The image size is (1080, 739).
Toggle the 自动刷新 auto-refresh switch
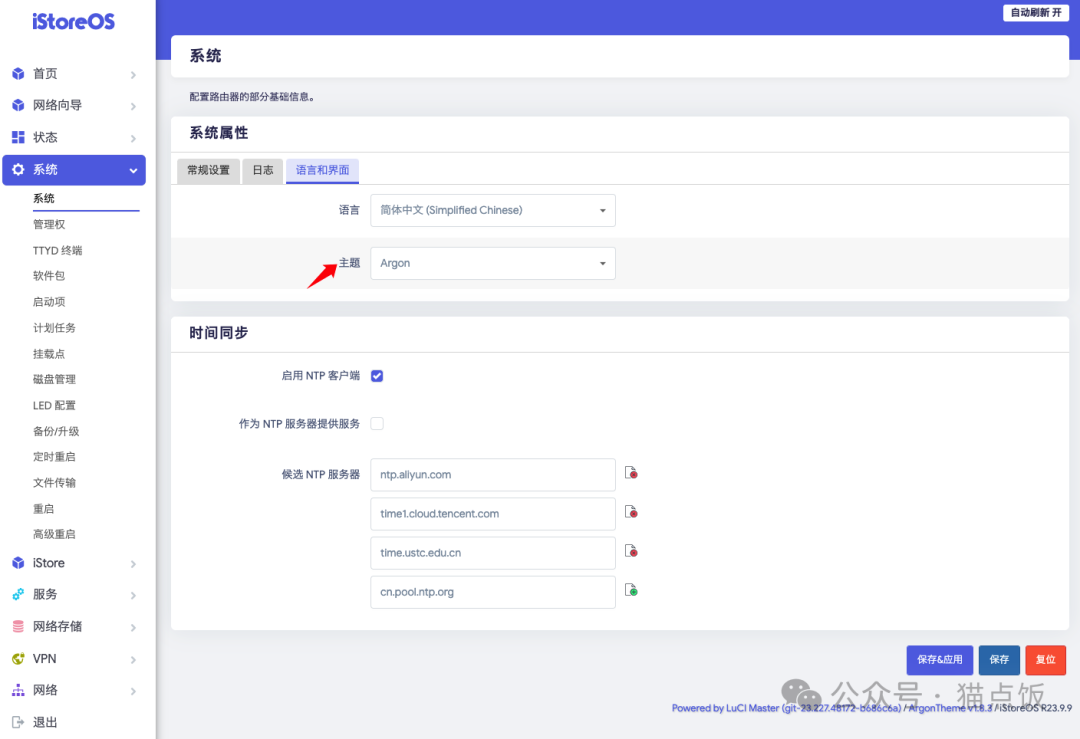click(1035, 12)
